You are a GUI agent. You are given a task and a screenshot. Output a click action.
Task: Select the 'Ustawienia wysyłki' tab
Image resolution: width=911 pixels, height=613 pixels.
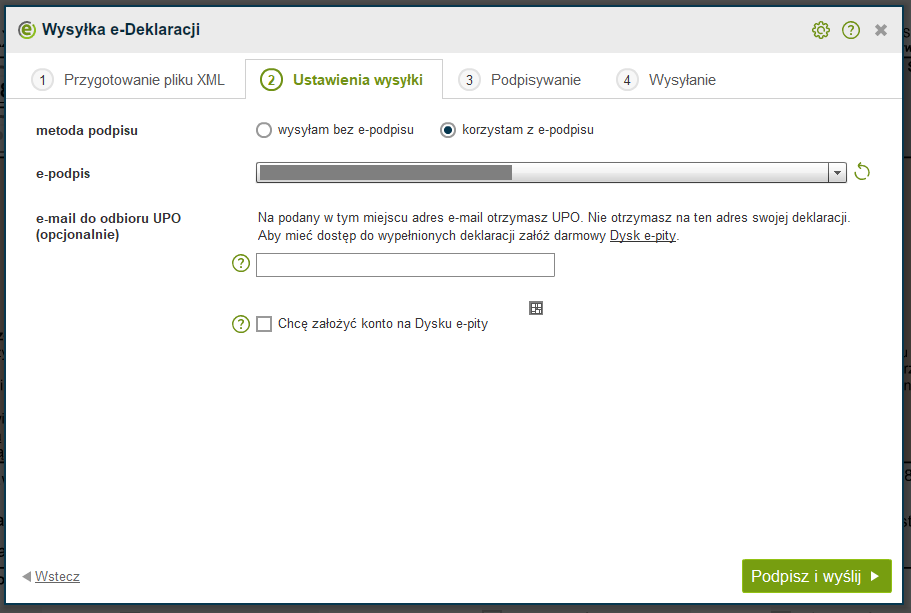point(343,80)
